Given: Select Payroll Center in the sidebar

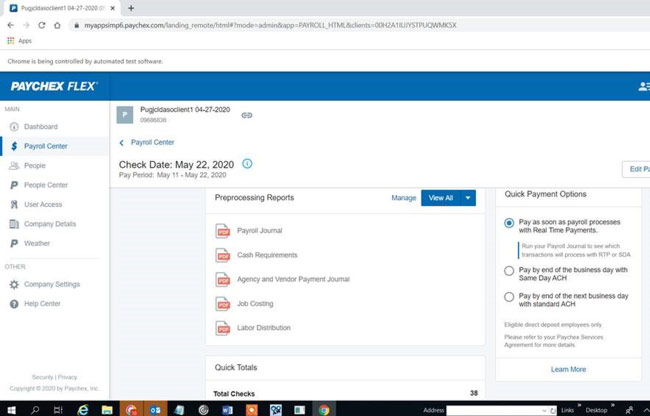Looking at the screenshot, I should pyautogui.click(x=46, y=146).
